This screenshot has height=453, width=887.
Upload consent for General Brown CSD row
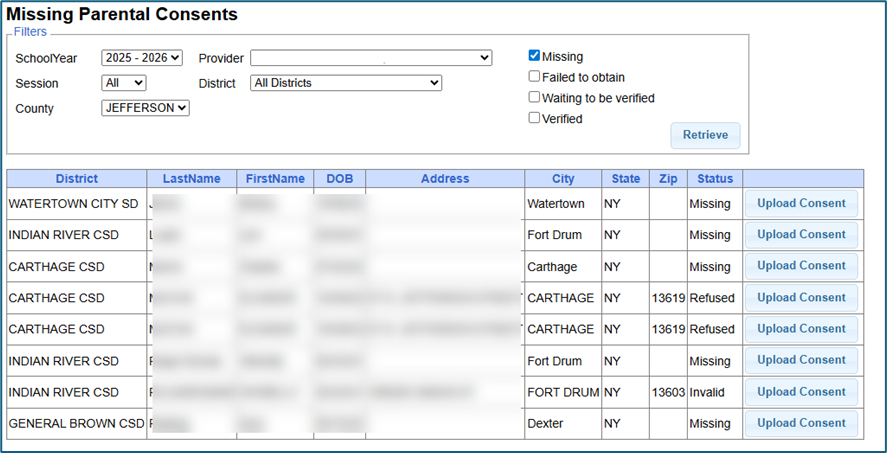(x=801, y=423)
